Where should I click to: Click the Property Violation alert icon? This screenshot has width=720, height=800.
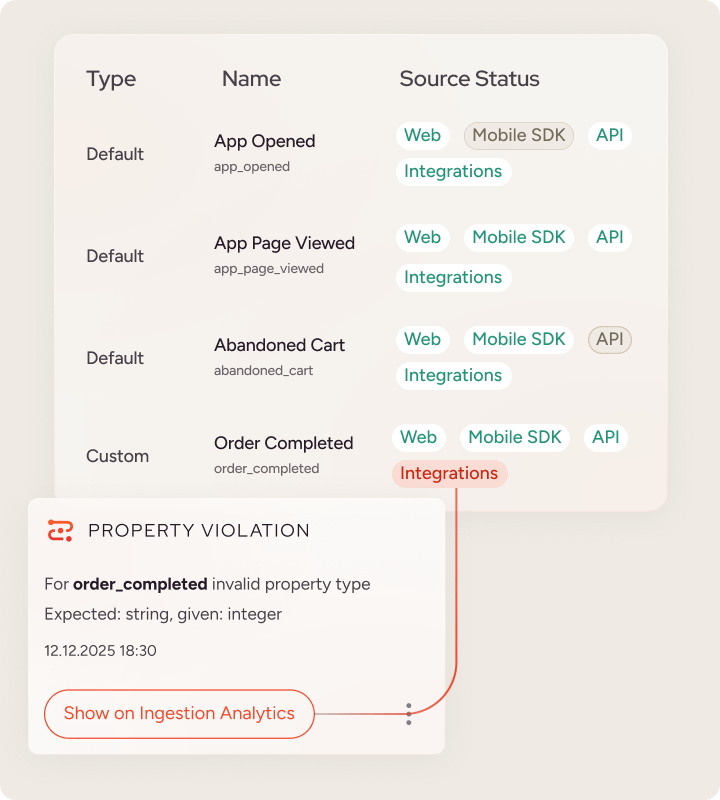[x=61, y=530]
